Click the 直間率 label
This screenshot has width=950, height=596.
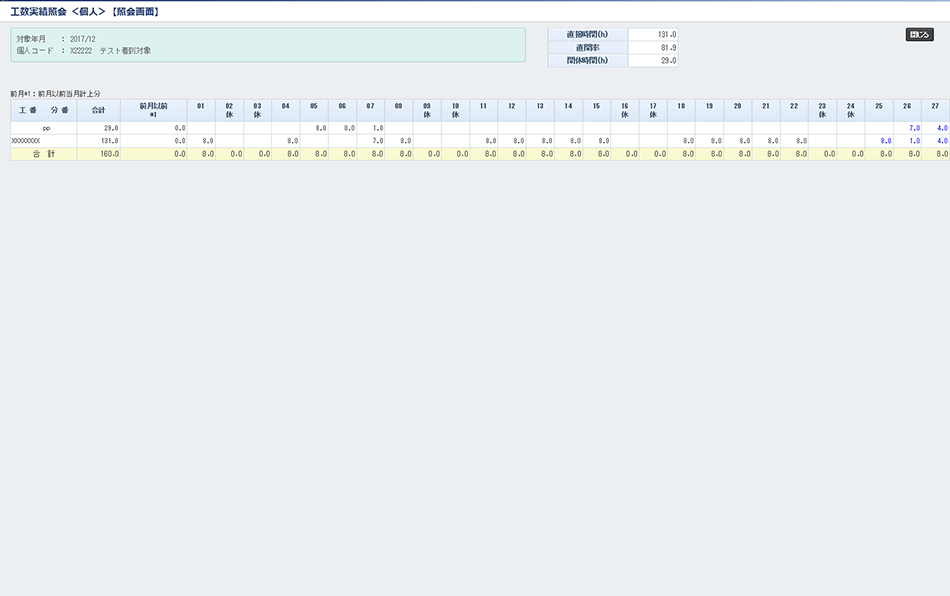coord(588,48)
